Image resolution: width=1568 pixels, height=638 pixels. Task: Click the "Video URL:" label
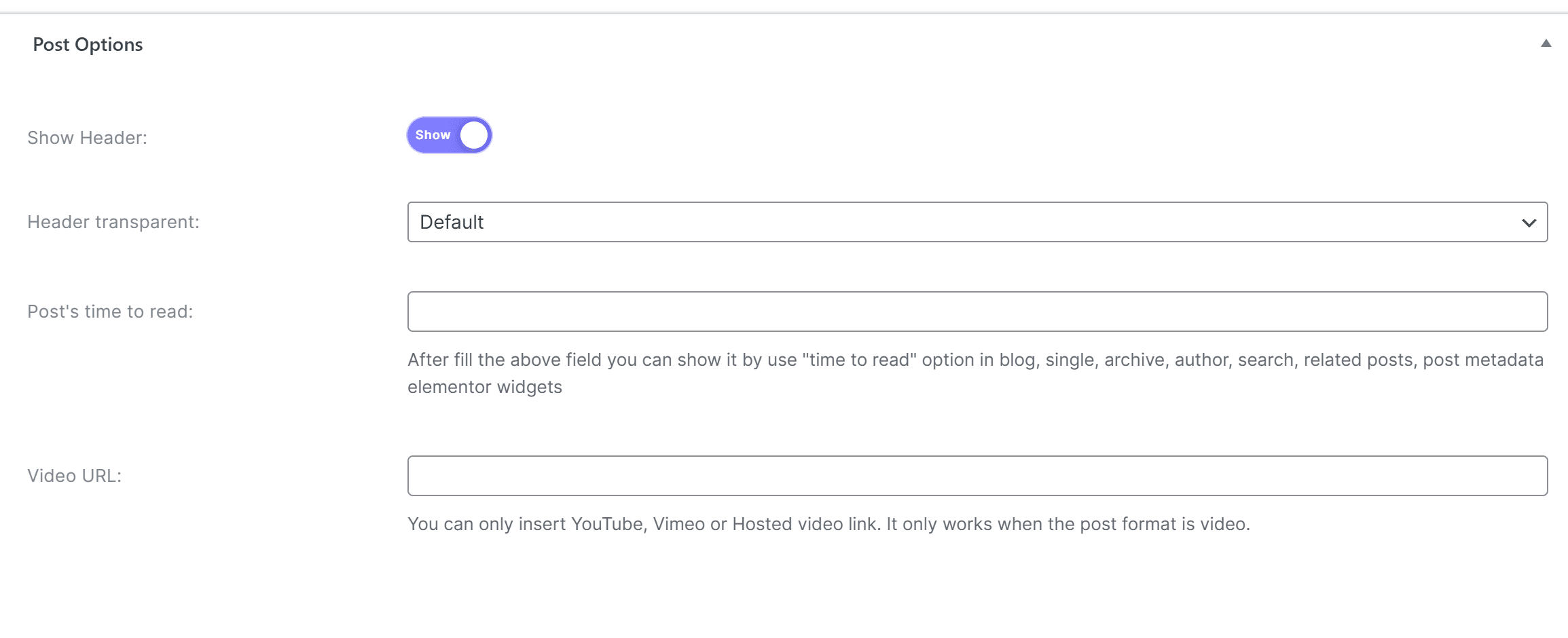tap(74, 476)
